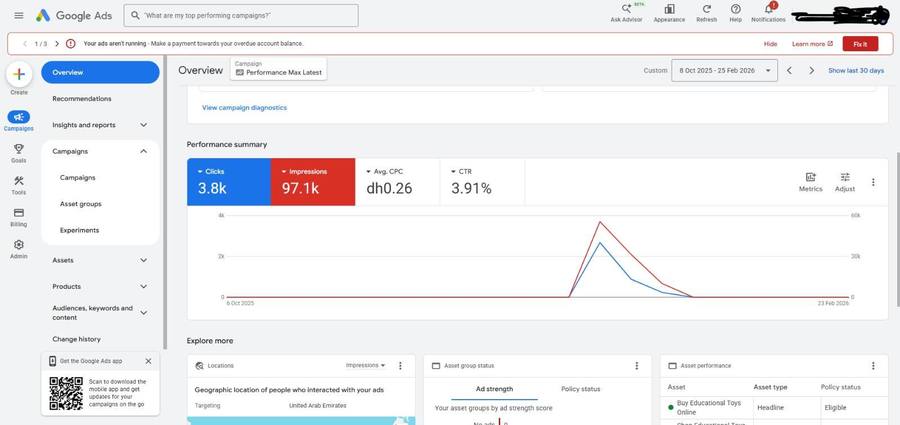Click the Create plus button
The width and height of the screenshot is (900, 425).
(x=19, y=74)
